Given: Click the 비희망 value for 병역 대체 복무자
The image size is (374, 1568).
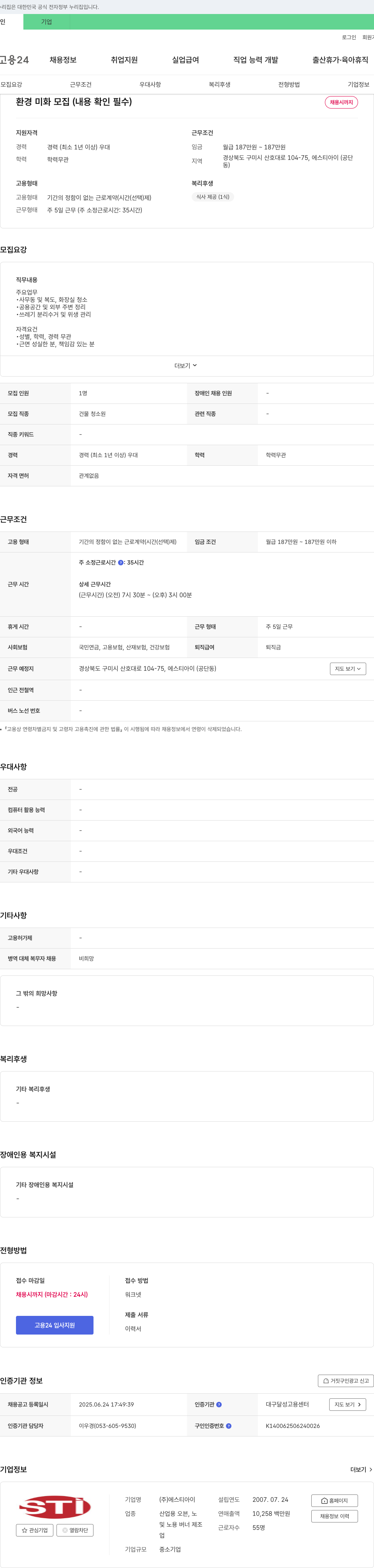Looking at the screenshot, I should click(86, 959).
